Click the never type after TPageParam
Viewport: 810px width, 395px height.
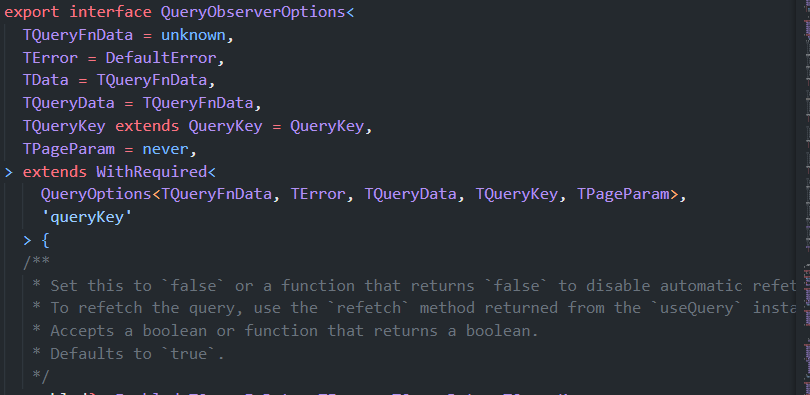click(x=165, y=149)
